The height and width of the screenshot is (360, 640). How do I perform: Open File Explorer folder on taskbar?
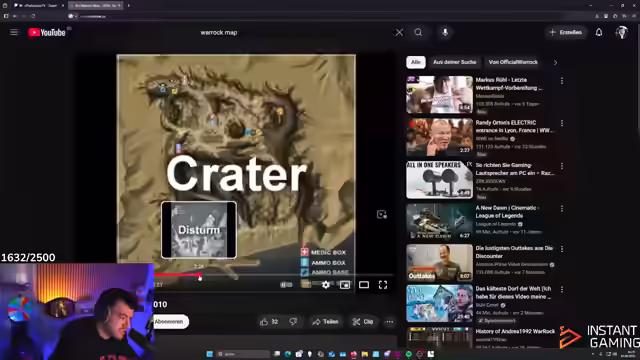click(364, 354)
